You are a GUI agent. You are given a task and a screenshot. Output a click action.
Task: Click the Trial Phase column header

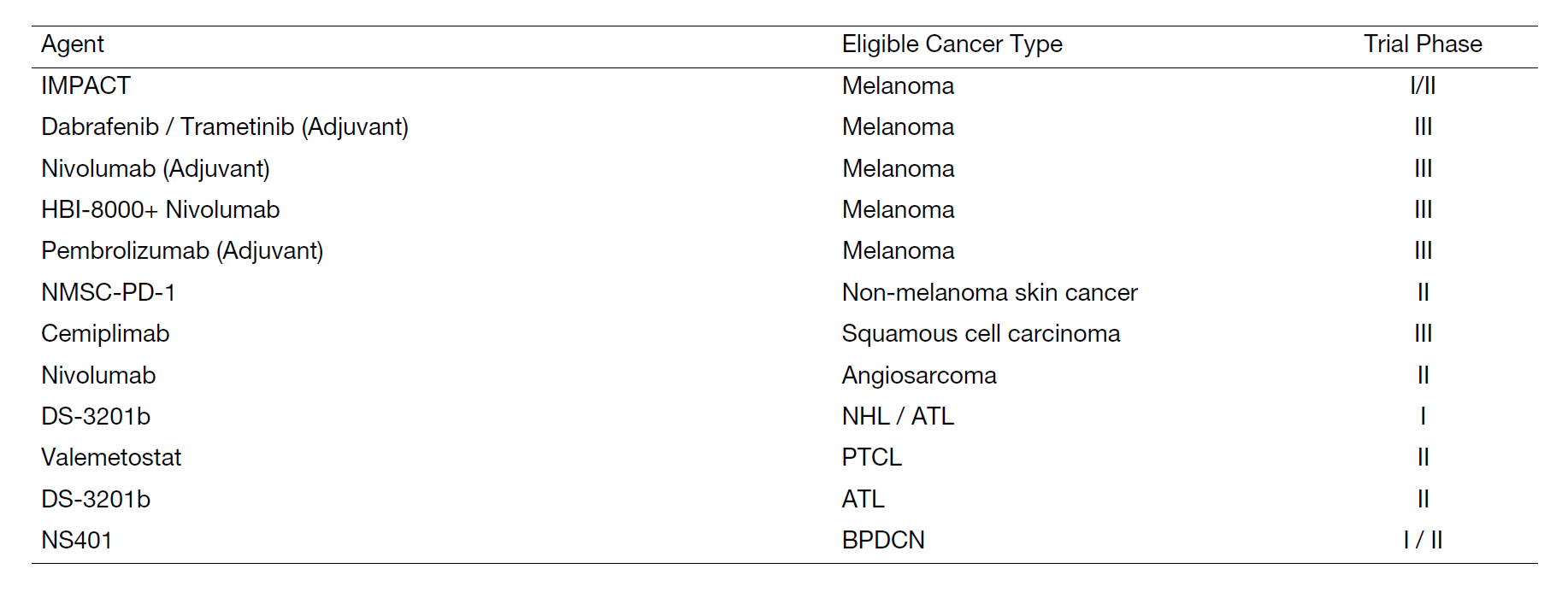(1423, 44)
